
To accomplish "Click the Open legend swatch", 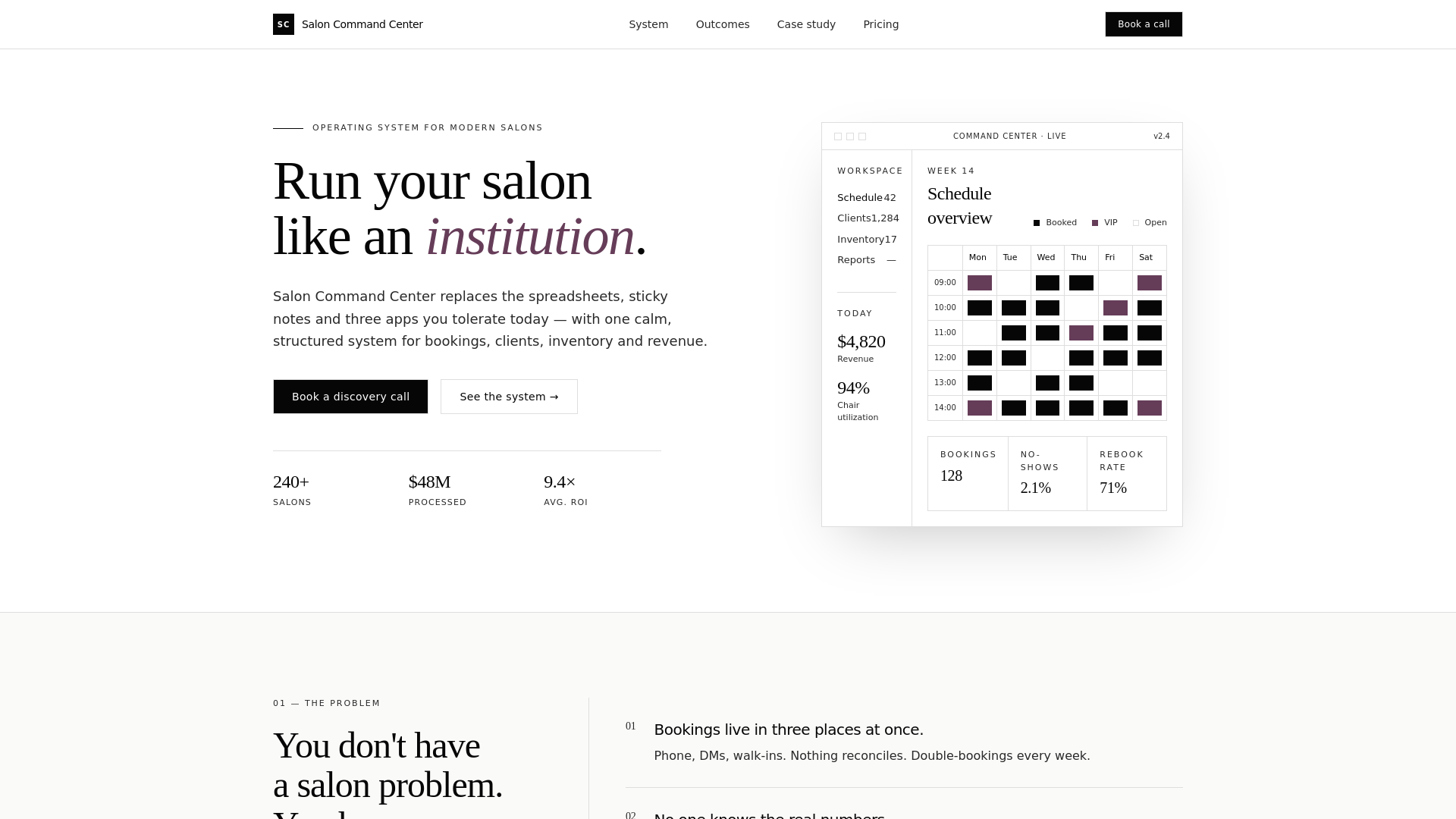I will coord(1136,223).
